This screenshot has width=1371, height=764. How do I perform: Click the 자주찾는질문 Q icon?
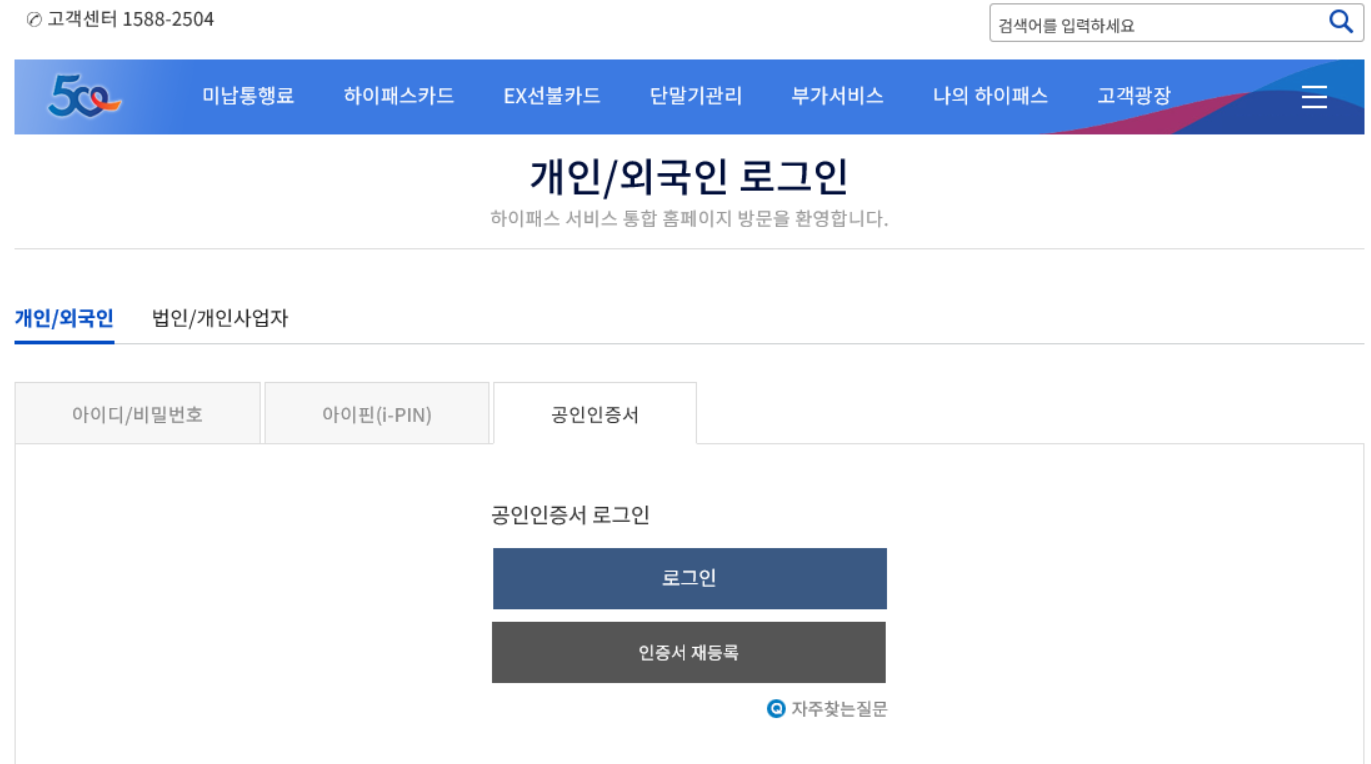coord(776,709)
